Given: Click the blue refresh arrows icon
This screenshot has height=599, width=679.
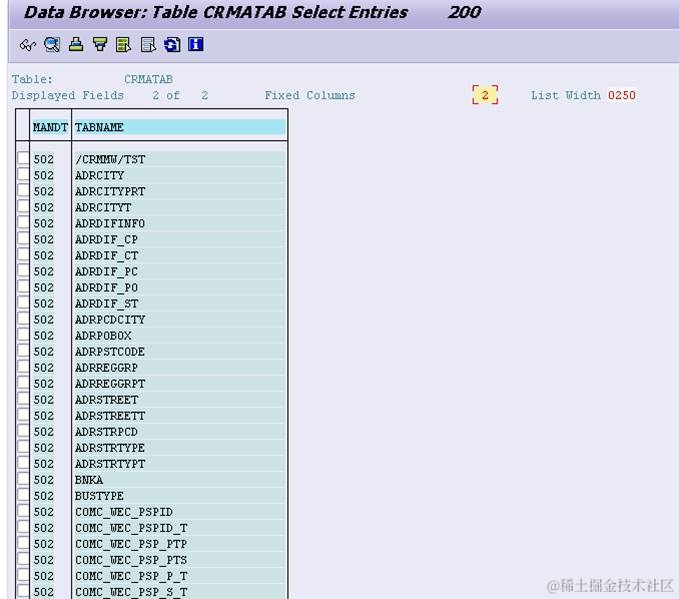Looking at the screenshot, I should (x=172, y=45).
